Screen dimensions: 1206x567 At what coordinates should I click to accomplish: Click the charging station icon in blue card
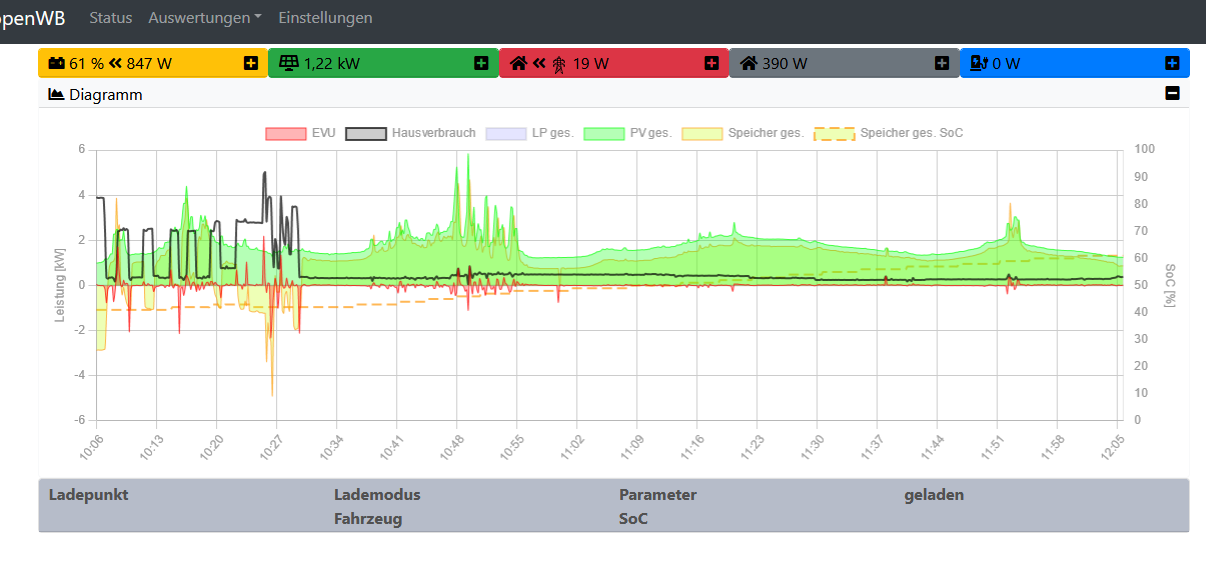(x=979, y=63)
